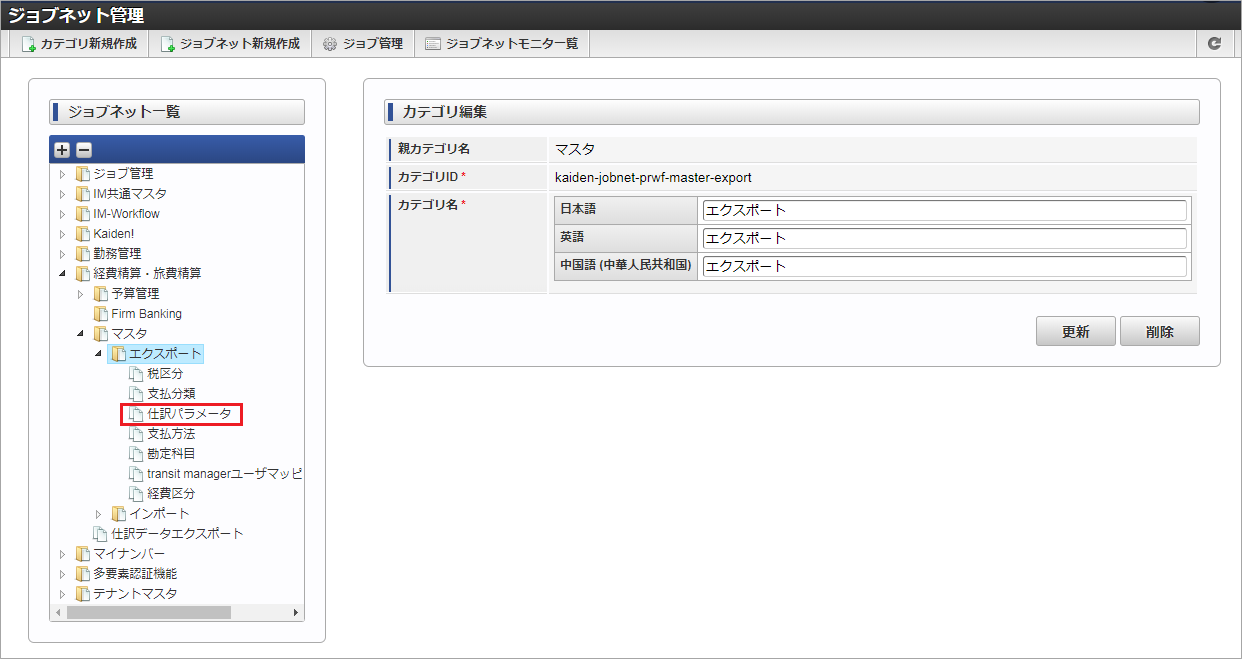Click the folder icon beside Firm Banking
Viewport: 1242px width, 659px height.
tap(100, 314)
